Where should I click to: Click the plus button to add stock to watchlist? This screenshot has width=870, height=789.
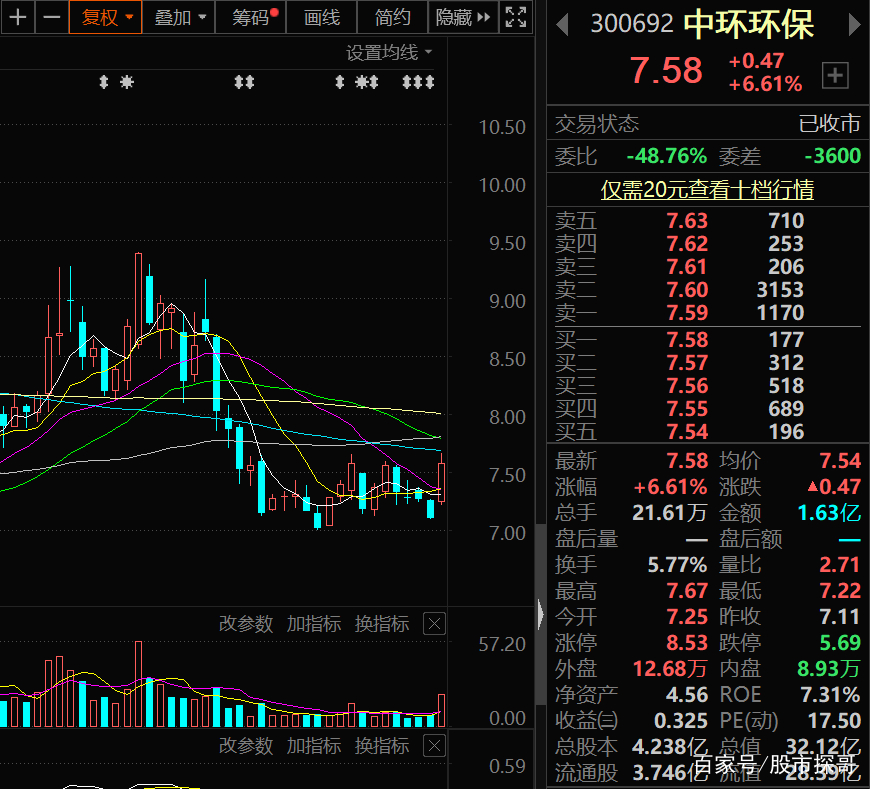[x=835, y=75]
